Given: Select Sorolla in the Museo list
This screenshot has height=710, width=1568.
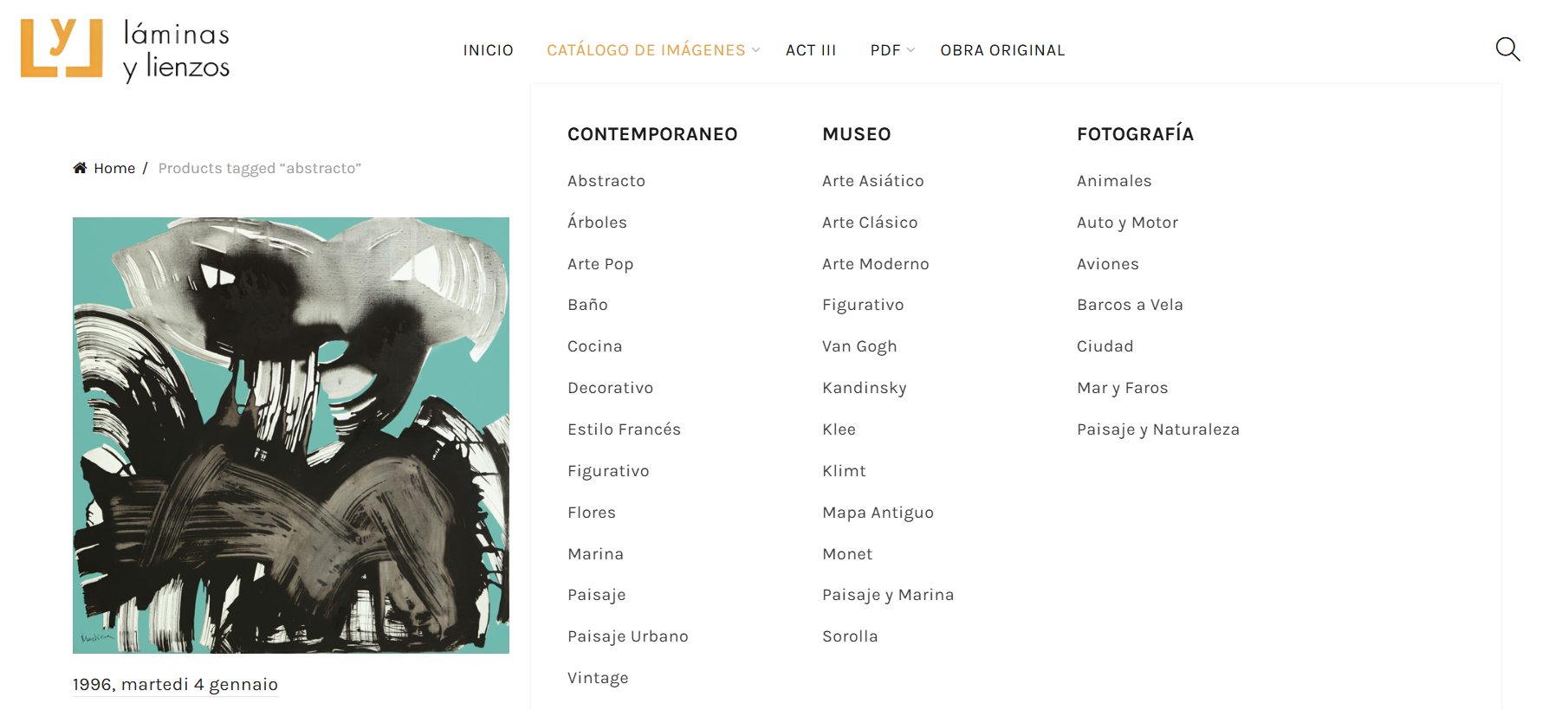Looking at the screenshot, I should point(850,636).
